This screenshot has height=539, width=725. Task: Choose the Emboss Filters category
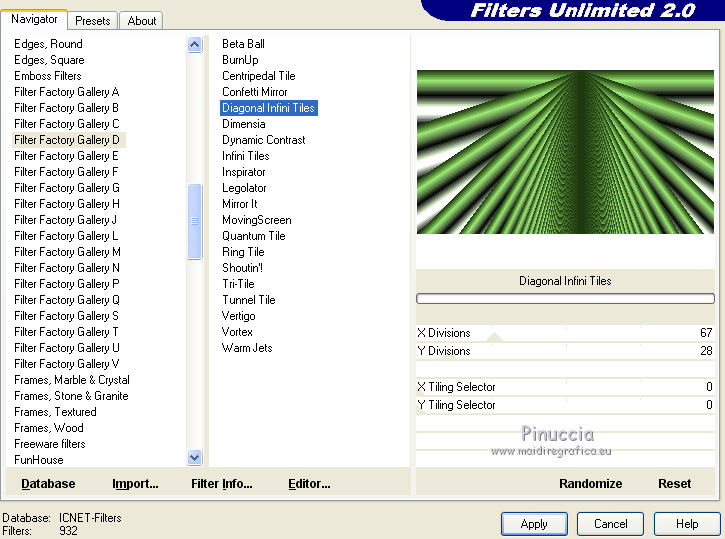tap(48, 76)
